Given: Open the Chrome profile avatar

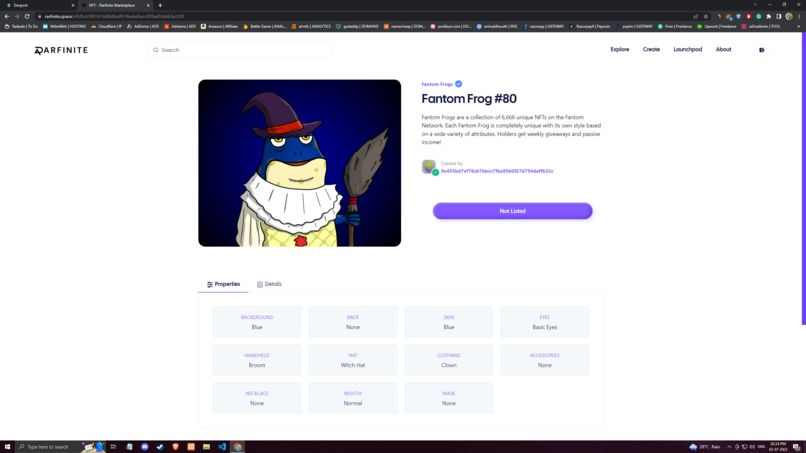Looking at the screenshot, I should click(789, 16).
